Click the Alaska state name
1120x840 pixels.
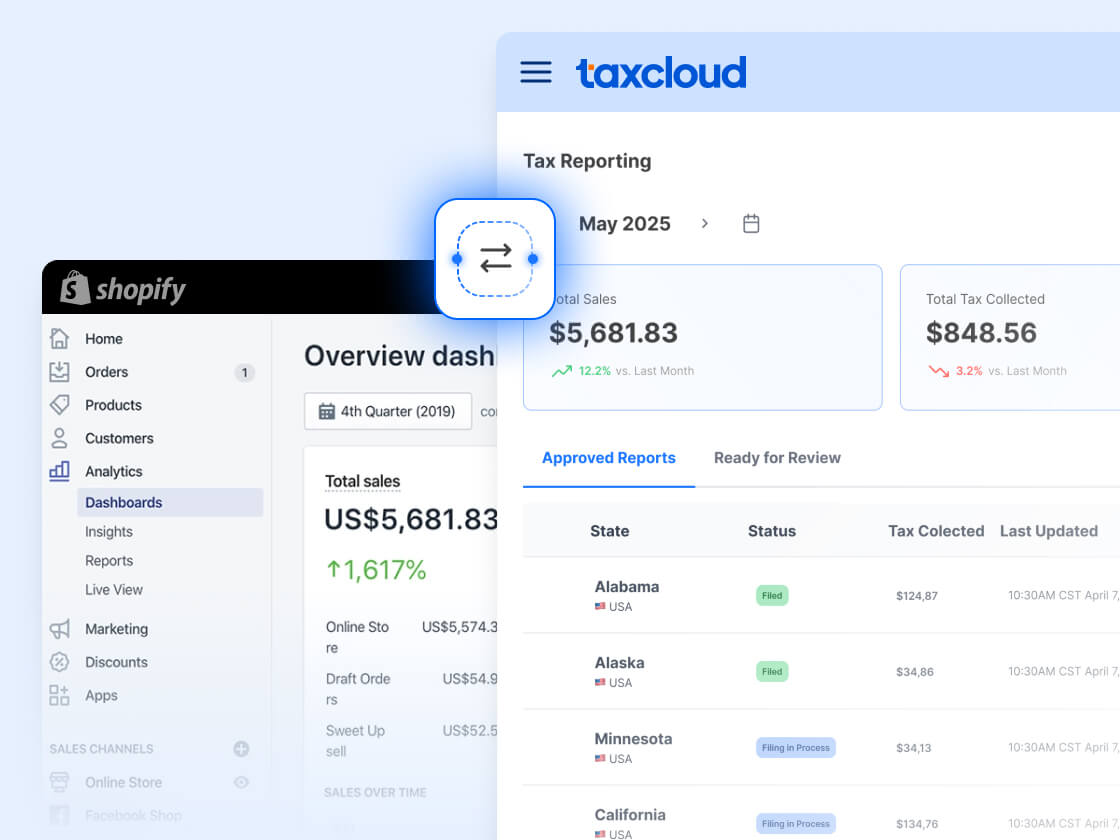pyautogui.click(x=619, y=663)
